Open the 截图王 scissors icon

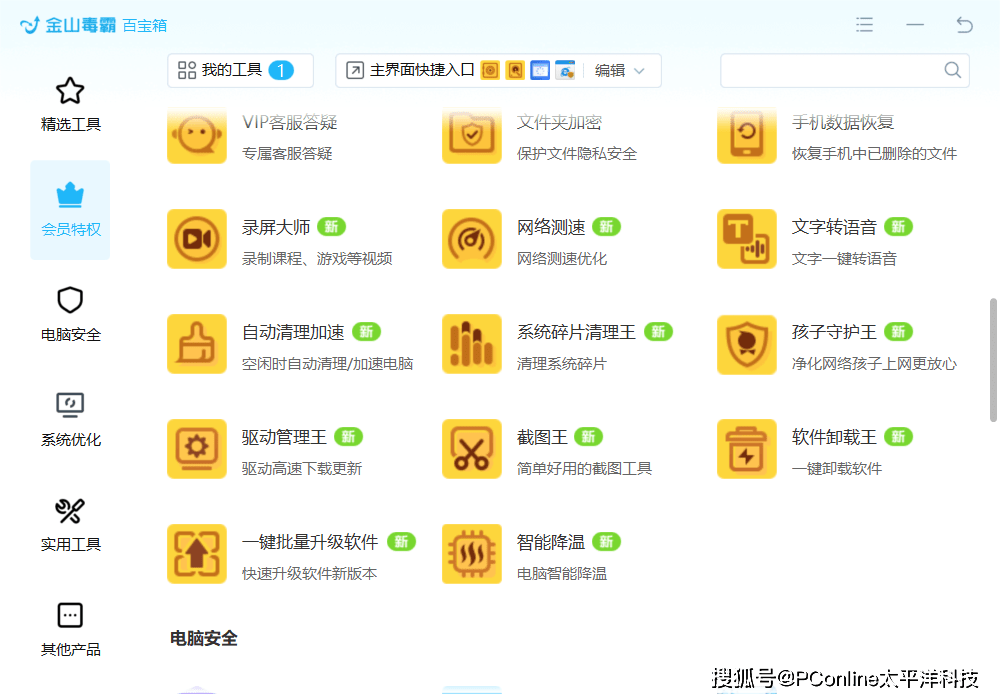point(472,449)
